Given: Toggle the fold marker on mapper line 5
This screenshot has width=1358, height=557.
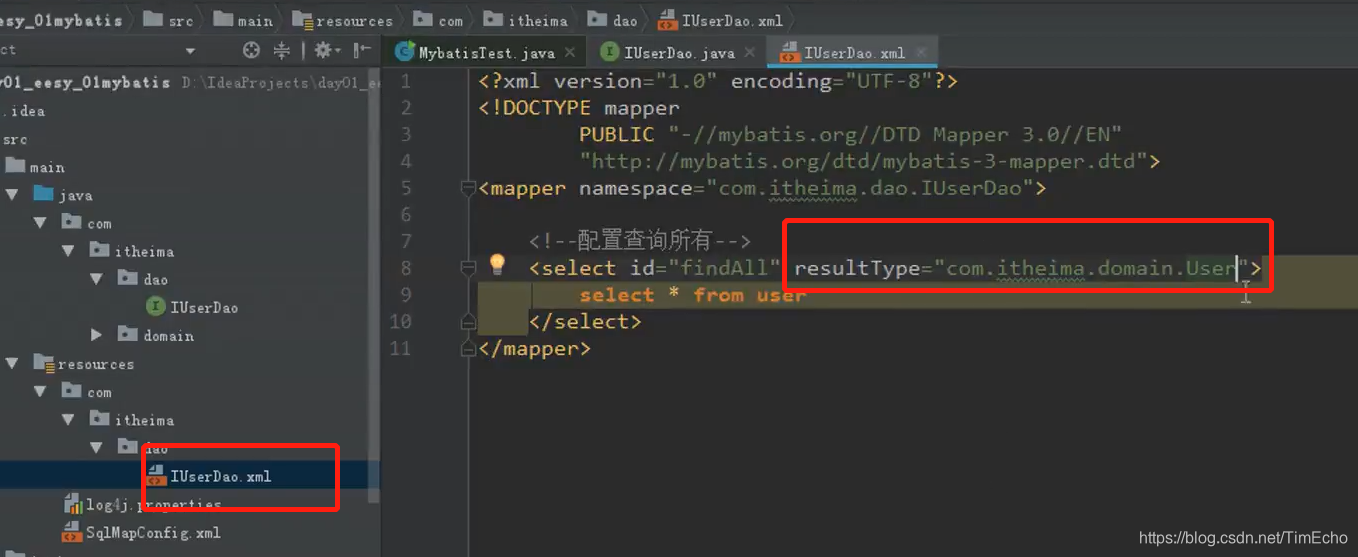Looking at the screenshot, I should pyautogui.click(x=468, y=188).
